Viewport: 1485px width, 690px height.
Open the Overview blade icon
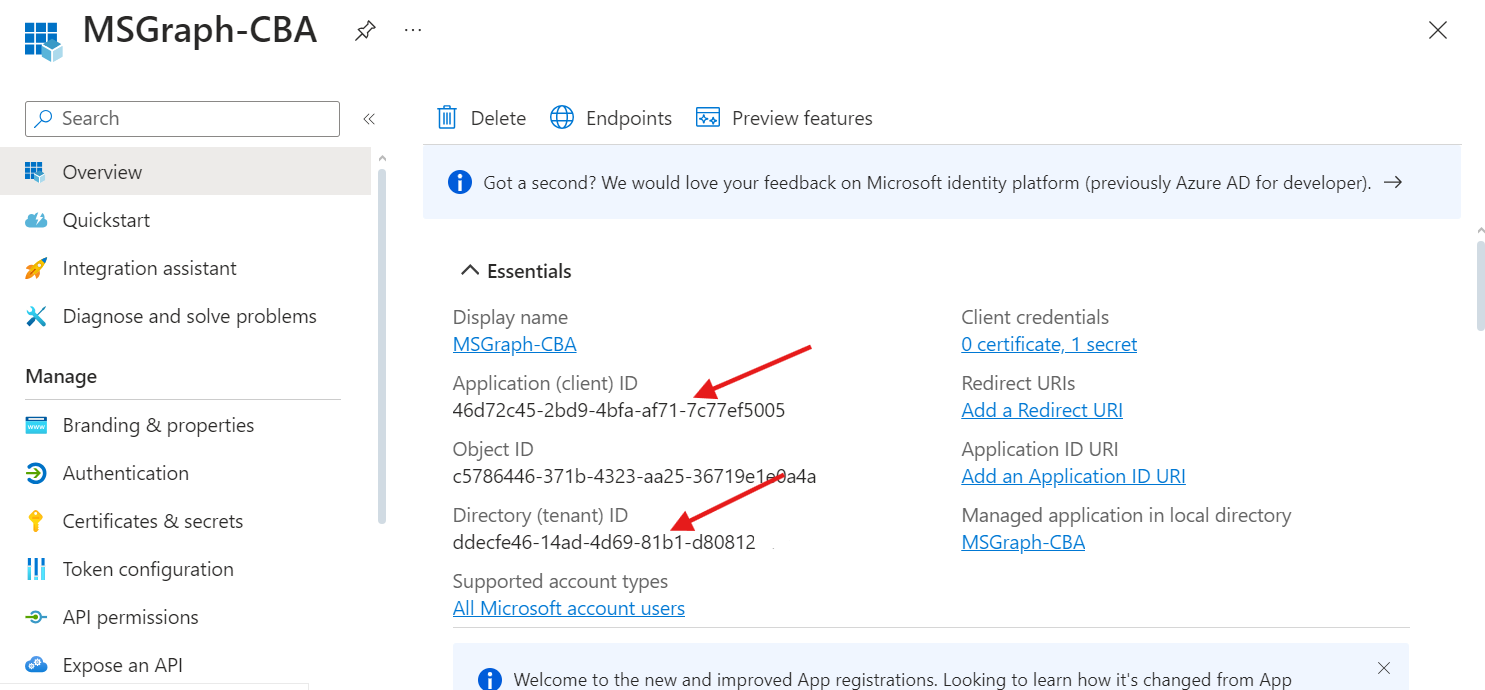[36, 171]
